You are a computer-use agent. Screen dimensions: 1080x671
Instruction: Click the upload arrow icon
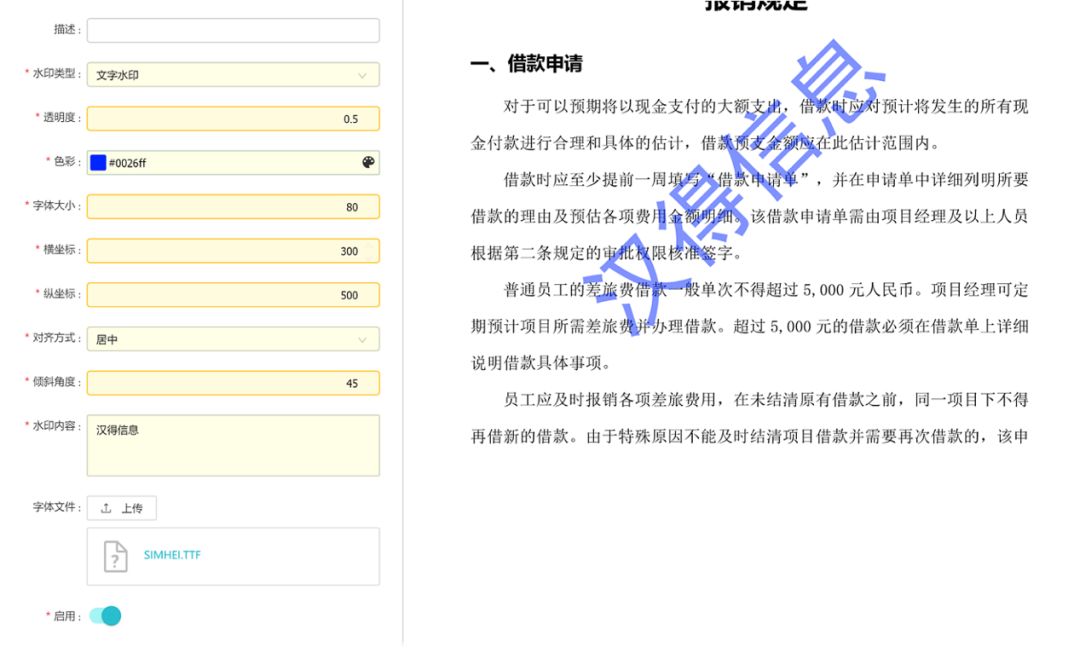pyautogui.click(x=106, y=509)
